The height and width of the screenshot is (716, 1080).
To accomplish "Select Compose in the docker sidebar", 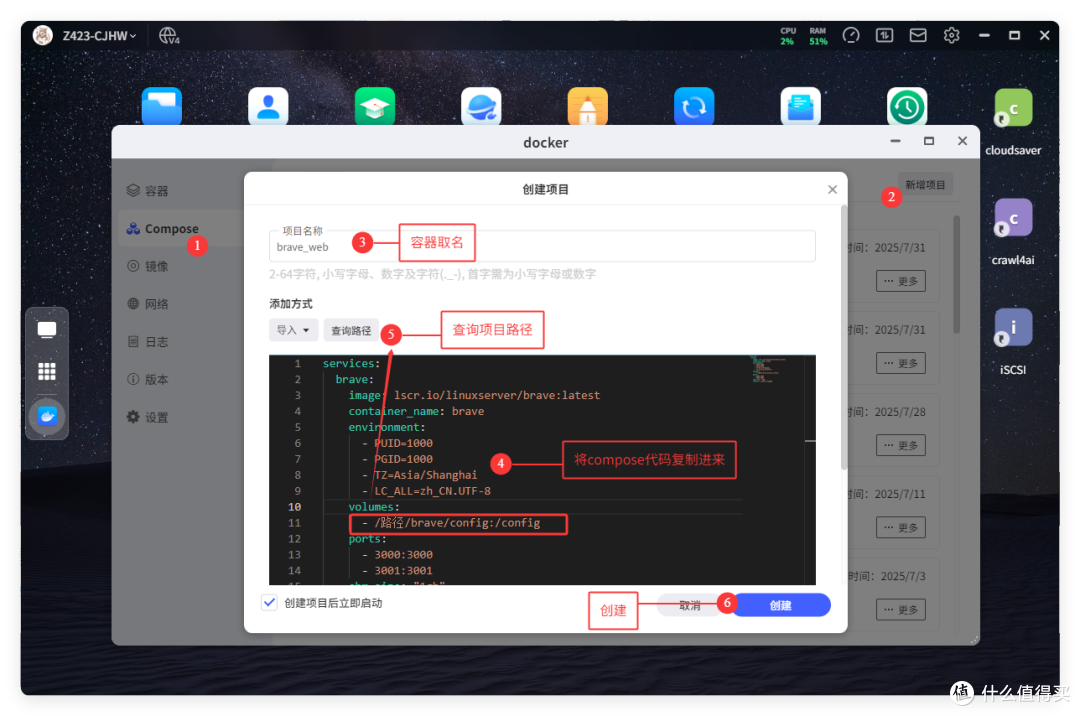I will pos(179,229).
